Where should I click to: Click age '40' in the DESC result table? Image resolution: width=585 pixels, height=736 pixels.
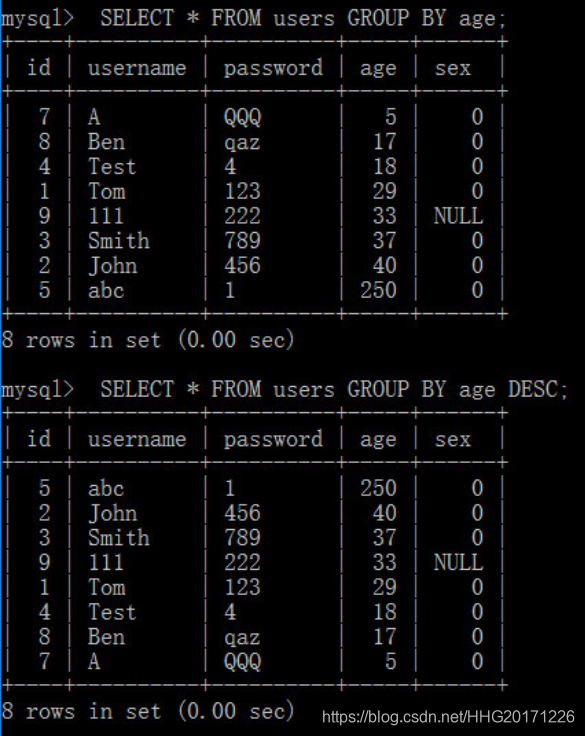[x=385, y=514]
